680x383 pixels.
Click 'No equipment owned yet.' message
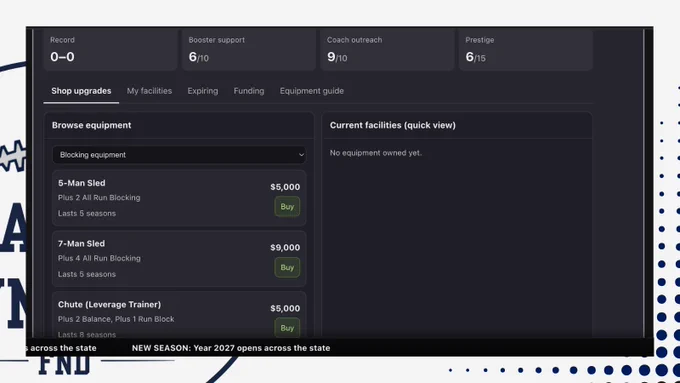[376, 153]
